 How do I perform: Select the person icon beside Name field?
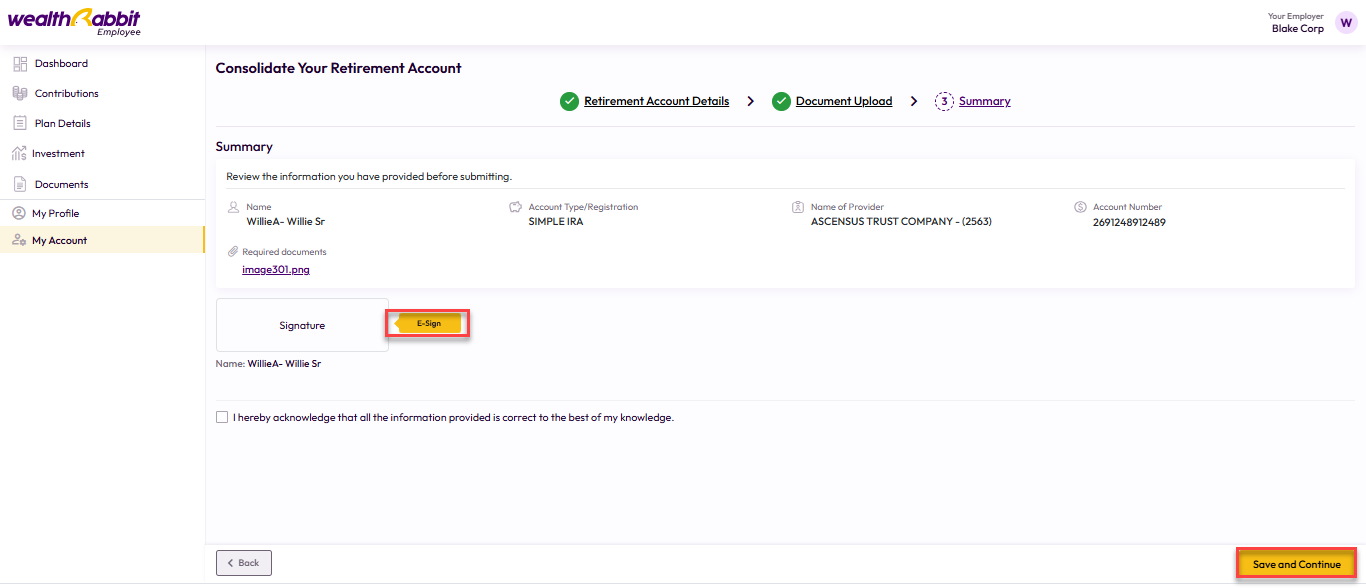coord(234,207)
